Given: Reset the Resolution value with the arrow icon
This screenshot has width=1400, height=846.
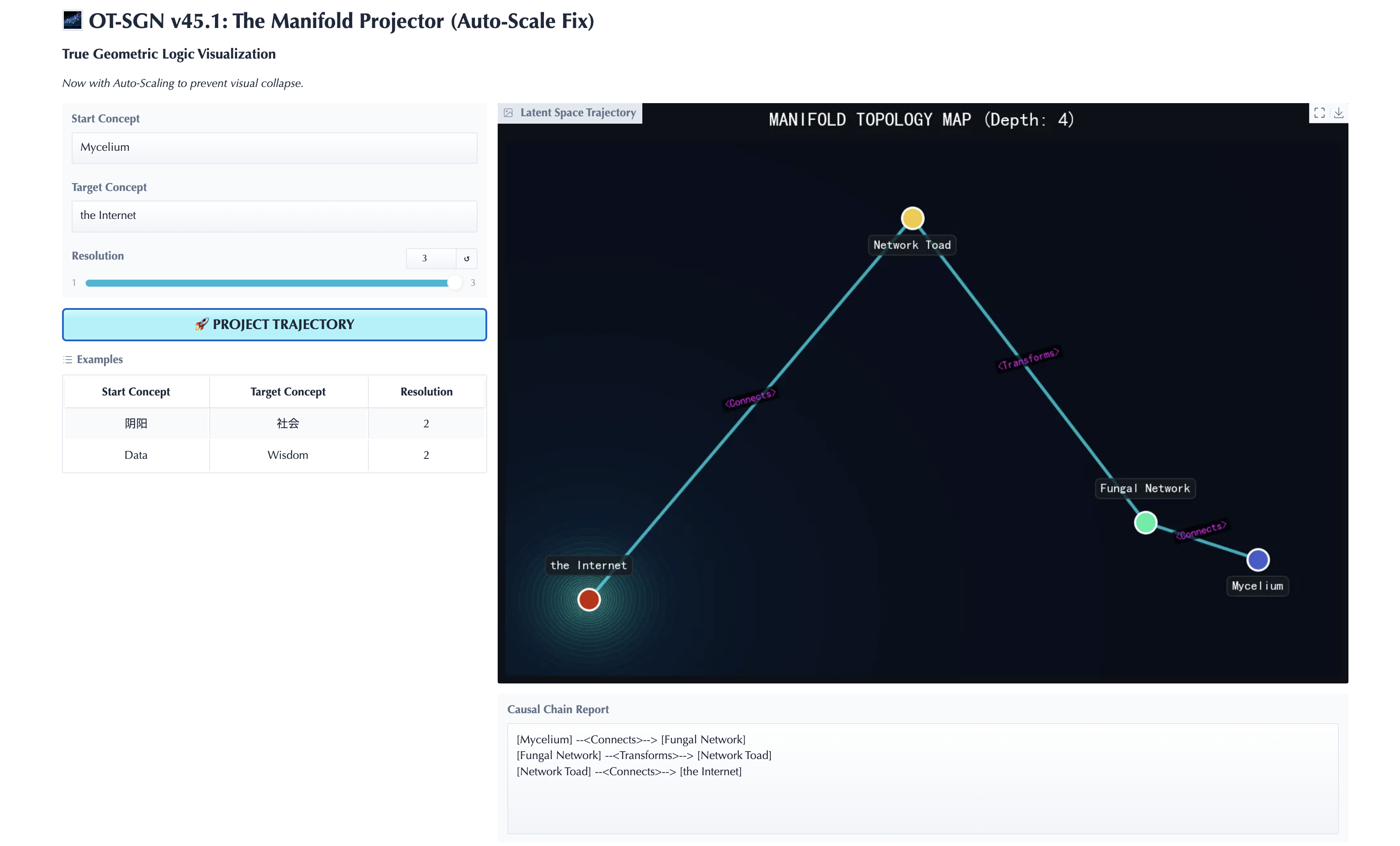Looking at the screenshot, I should coord(467,259).
